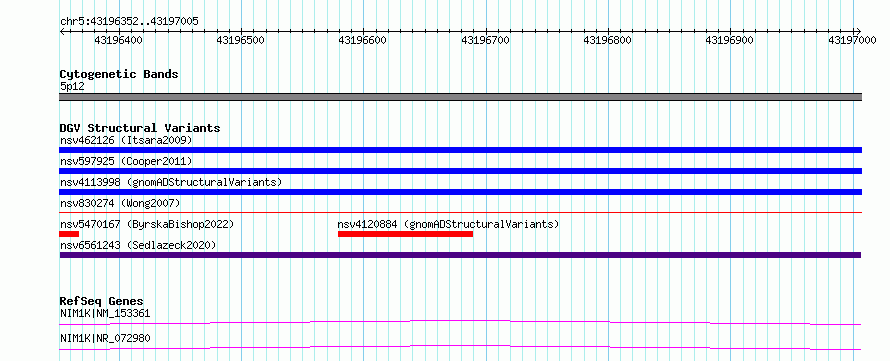Select the 5p12 band label
Viewport: 890px width, 361px height.
pos(72,87)
